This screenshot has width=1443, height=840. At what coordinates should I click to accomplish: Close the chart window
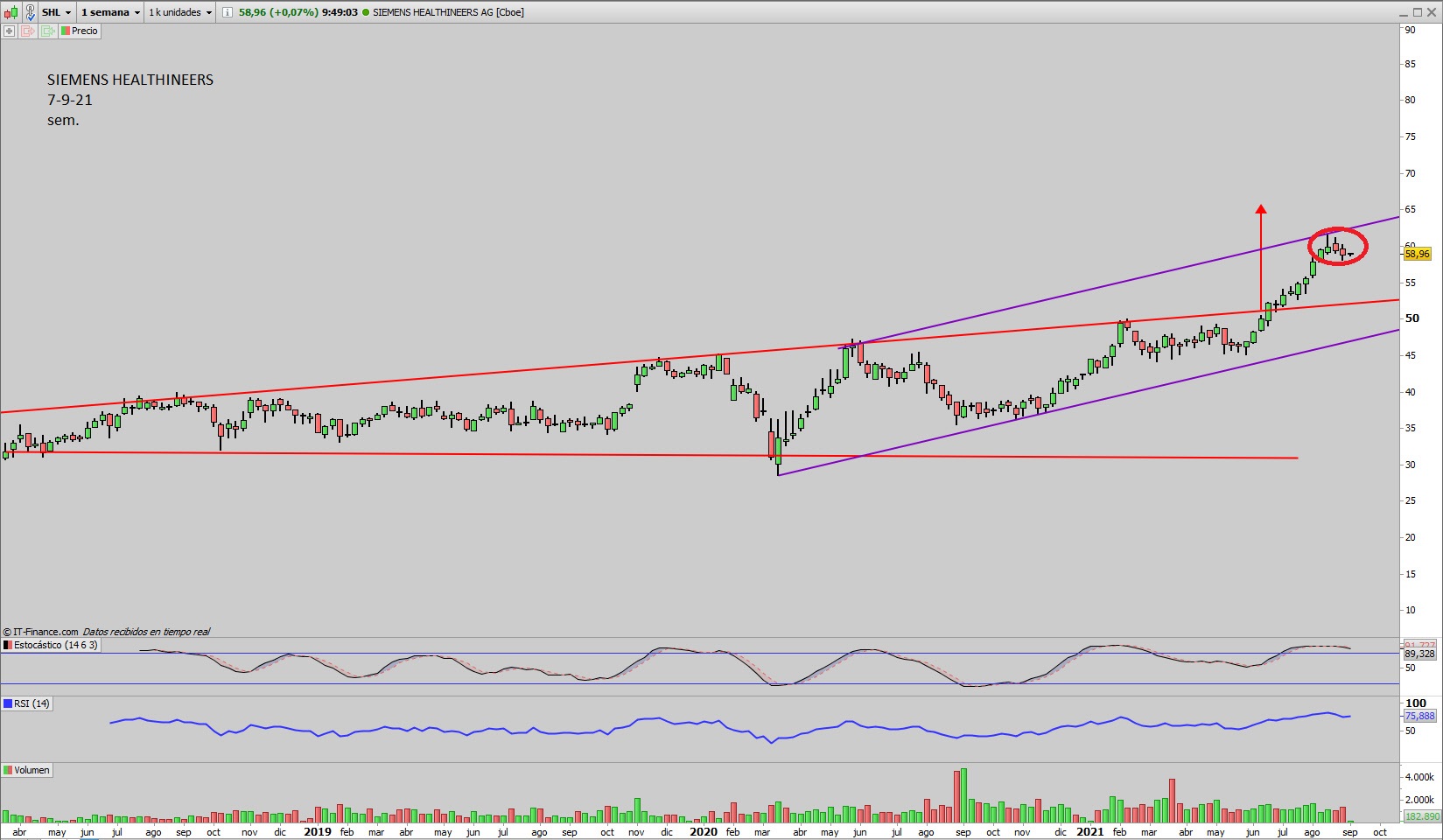(1432, 12)
